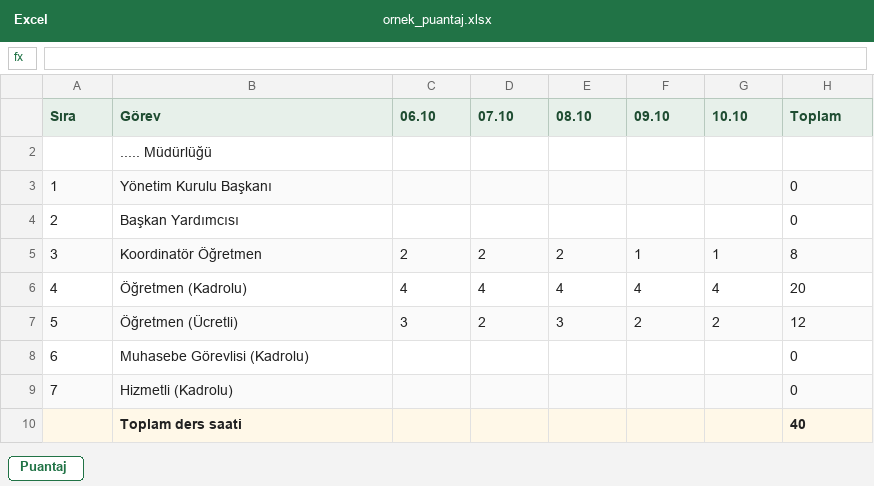Click Sıra number 4 in column A
Image resolution: width=874 pixels, height=486 pixels.
pos(77,289)
